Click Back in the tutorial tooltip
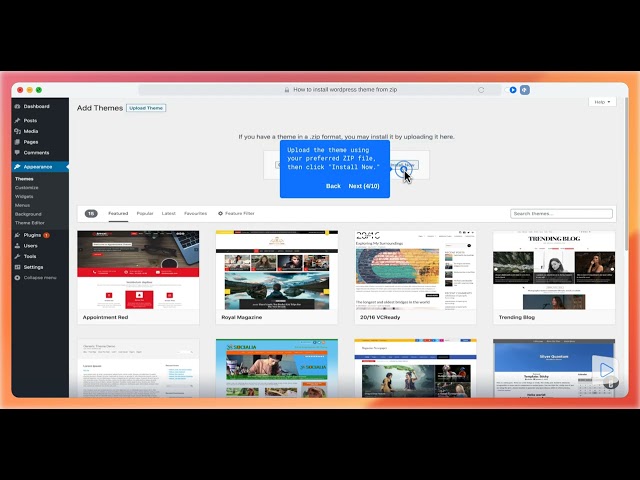The width and height of the screenshot is (640, 480). click(333, 186)
